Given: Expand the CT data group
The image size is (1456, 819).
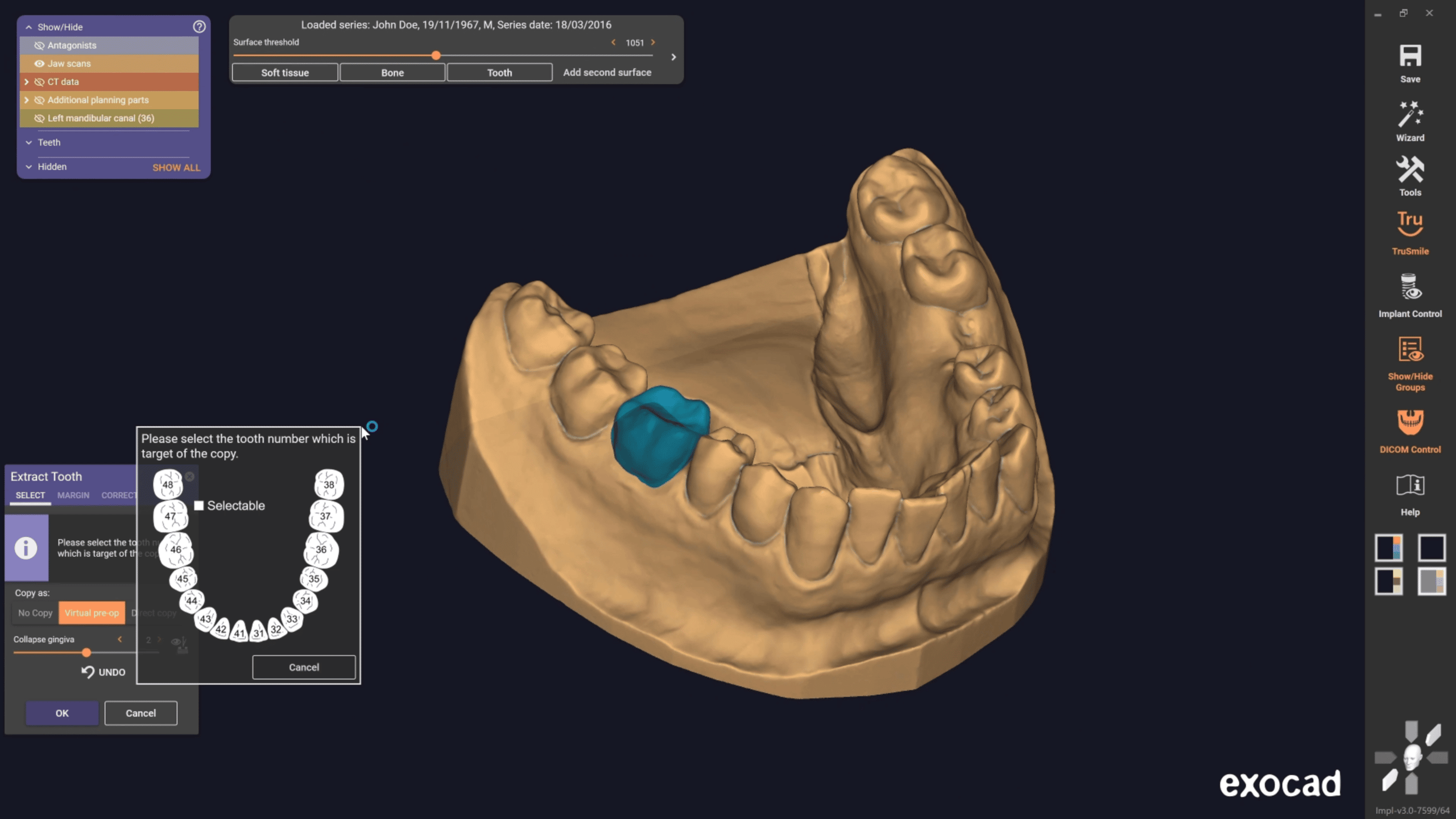Looking at the screenshot, I should tap(26, 82).
